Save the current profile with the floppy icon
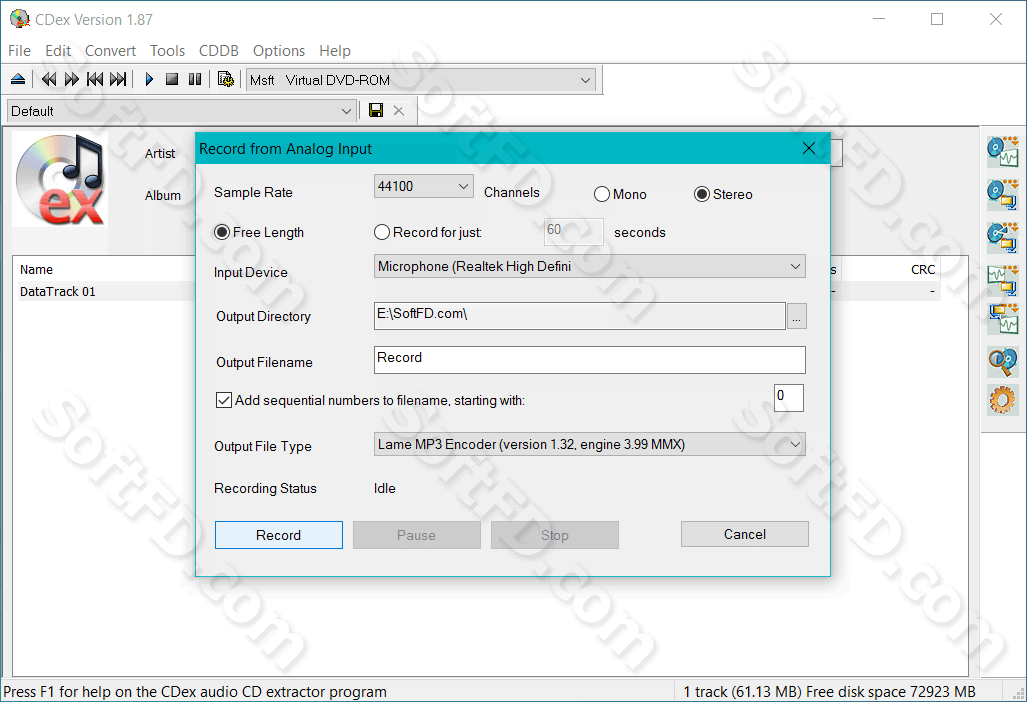Screen dimensions: 1027x702 coord(376,110)
